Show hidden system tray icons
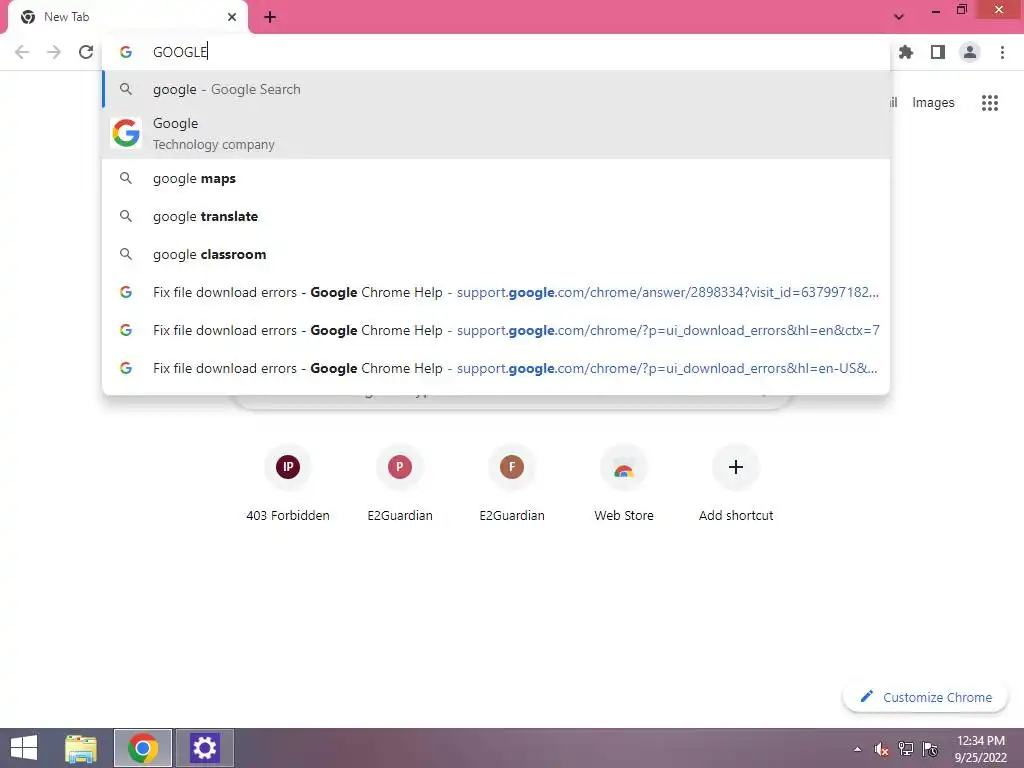Screen dimensions: 1024x768 [857, 749]
